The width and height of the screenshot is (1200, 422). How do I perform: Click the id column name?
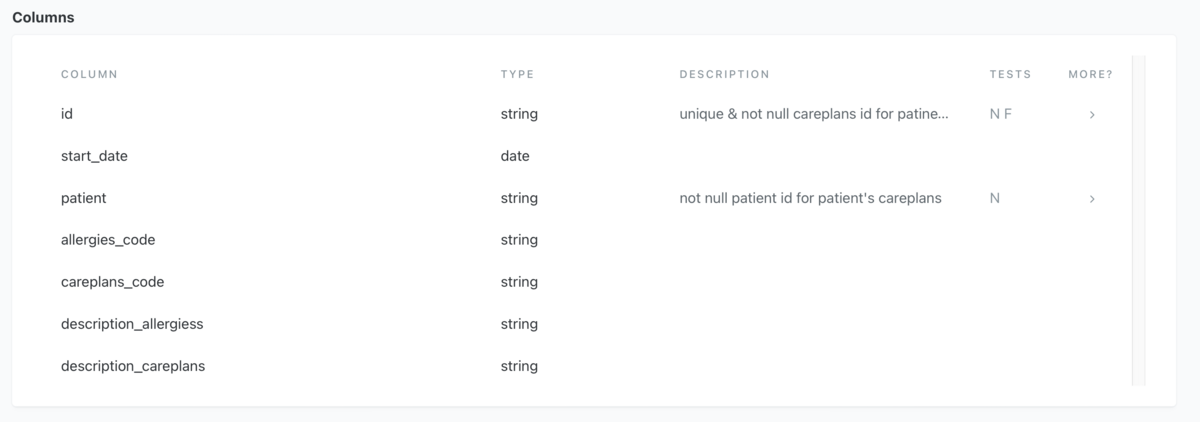click(67, 114)
